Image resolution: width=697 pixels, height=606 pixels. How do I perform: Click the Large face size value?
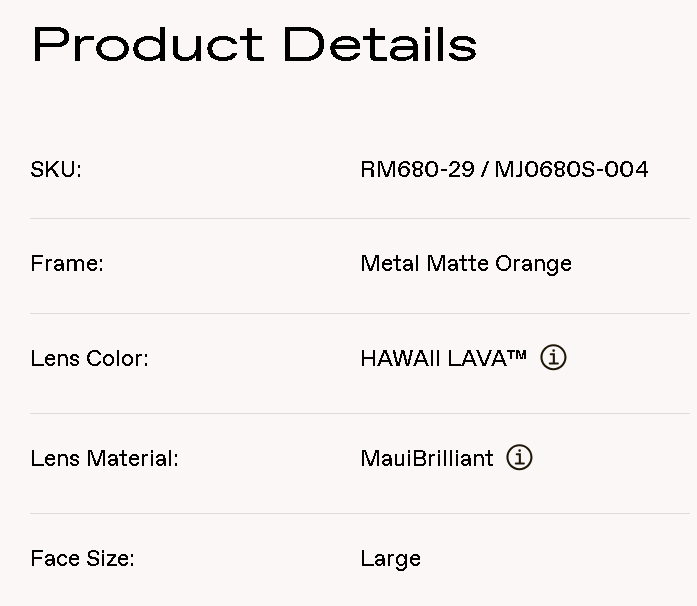point(390,559)
